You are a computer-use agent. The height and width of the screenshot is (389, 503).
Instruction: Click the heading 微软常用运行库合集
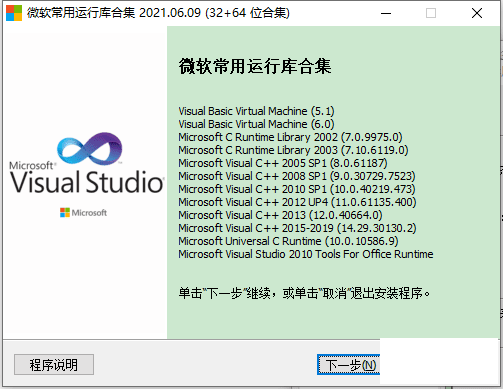255,66
